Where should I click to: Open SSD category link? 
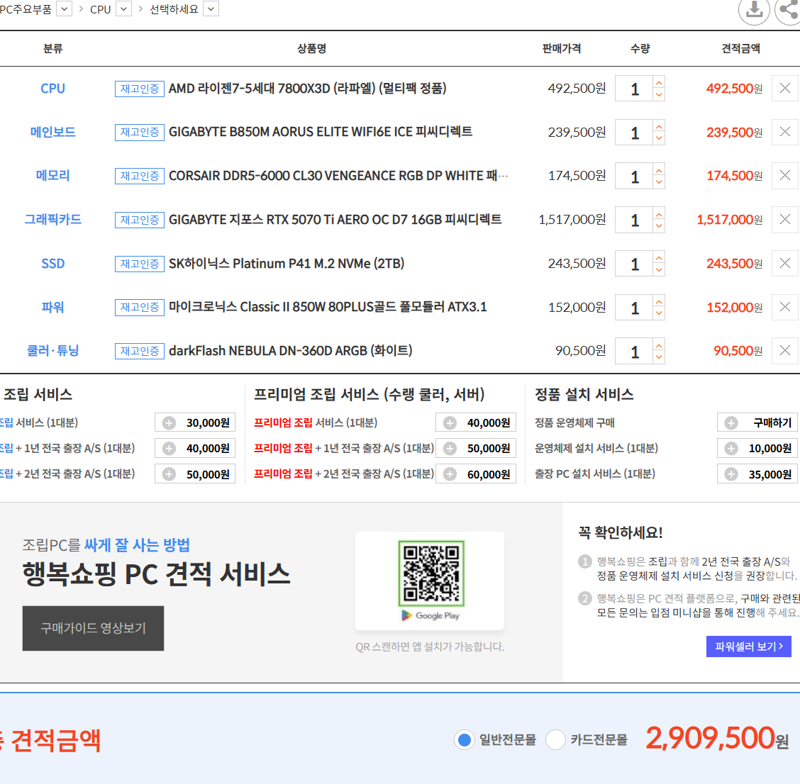(x=53, y=263)
